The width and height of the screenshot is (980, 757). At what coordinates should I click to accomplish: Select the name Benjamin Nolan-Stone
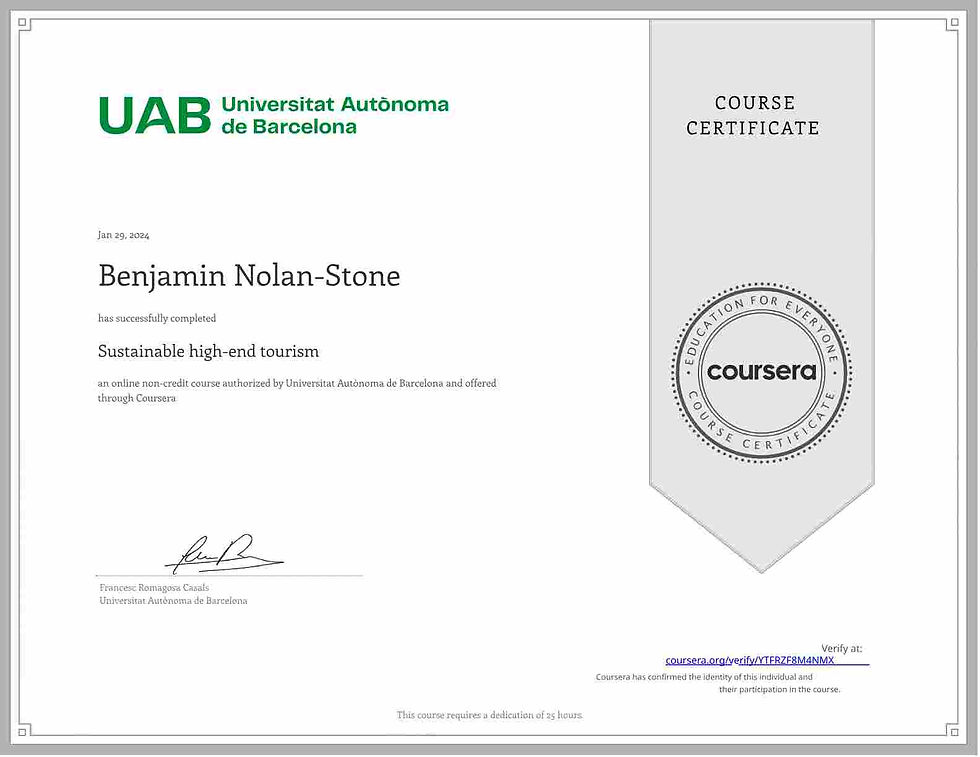click(x=249, y=276)
